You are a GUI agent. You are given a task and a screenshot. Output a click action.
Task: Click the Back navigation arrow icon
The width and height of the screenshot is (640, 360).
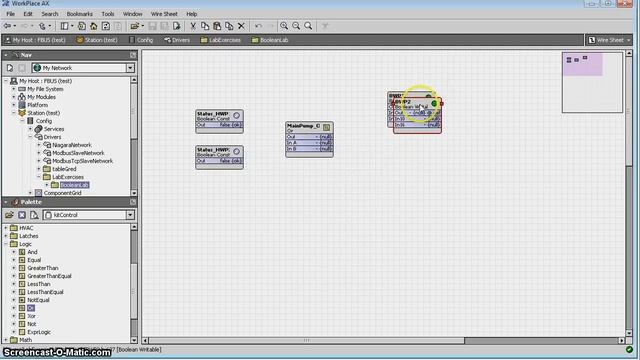coord(7,26)
